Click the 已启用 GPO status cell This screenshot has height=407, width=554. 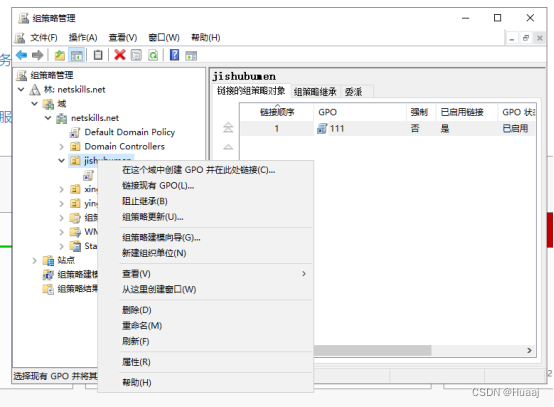click(515, 129)
